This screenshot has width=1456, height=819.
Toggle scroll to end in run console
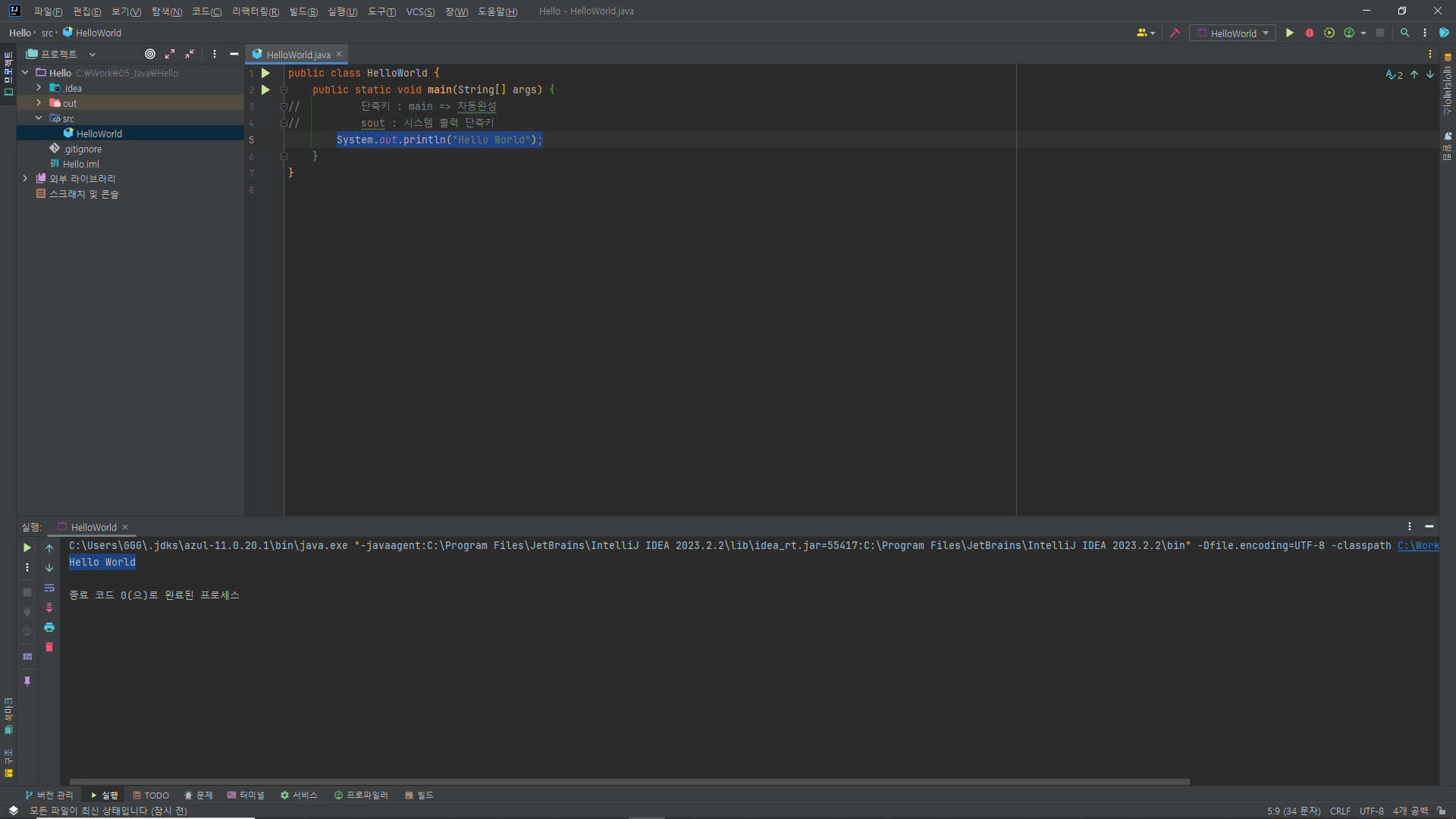tap(49, 607)
